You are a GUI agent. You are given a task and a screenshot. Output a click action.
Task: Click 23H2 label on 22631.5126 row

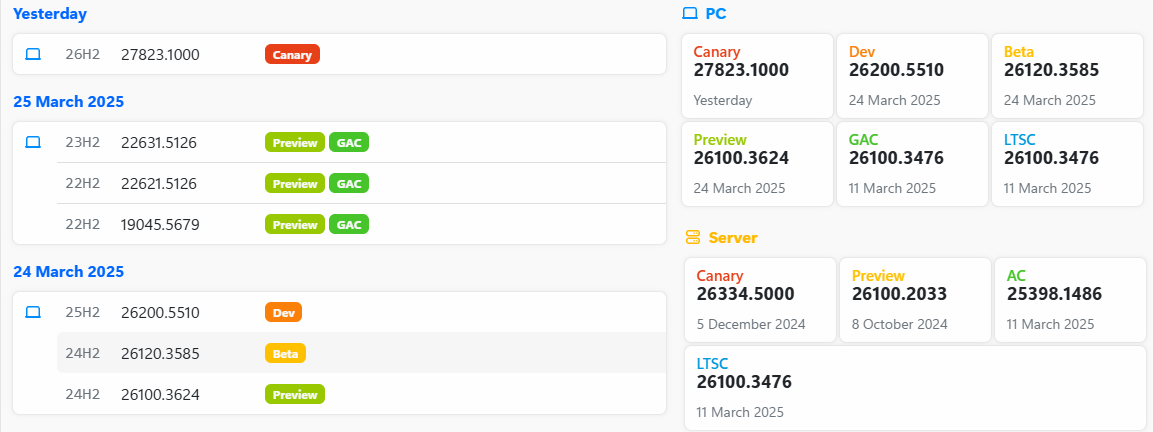[x=82, y=143]
